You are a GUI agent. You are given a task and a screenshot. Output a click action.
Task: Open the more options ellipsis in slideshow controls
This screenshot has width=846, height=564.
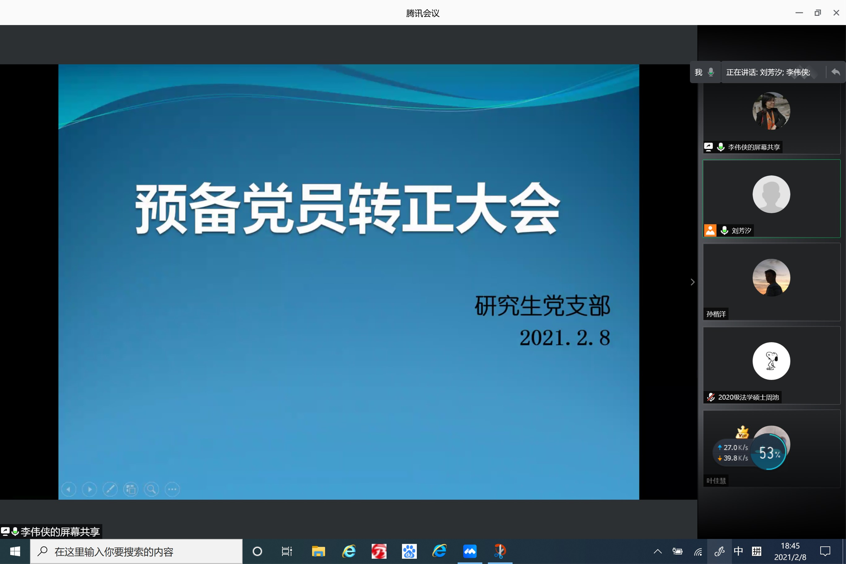click(x=173, y=489)
